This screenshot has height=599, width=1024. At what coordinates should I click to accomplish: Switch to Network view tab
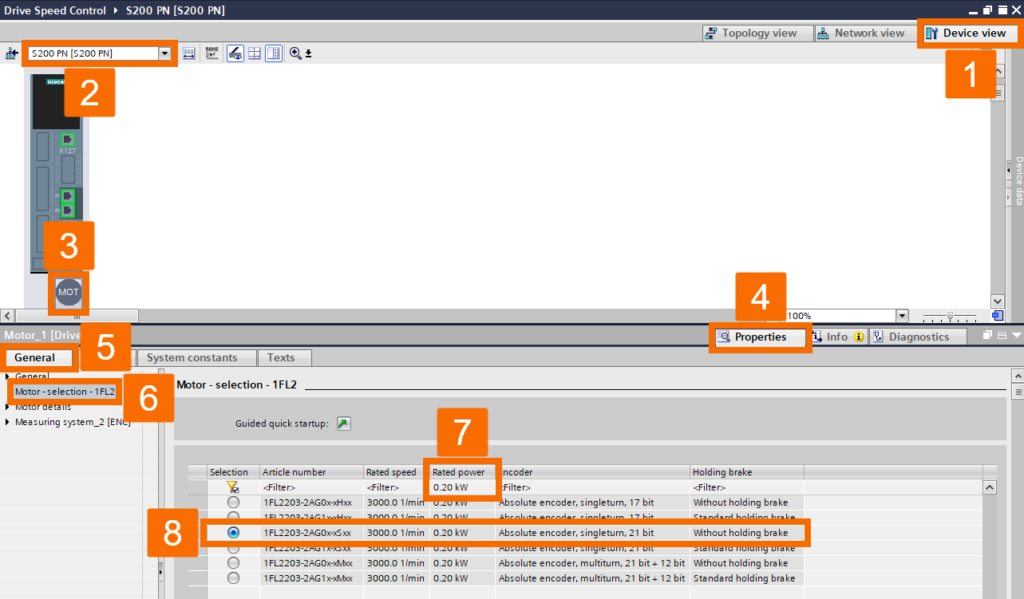click(x=864, y=33)
